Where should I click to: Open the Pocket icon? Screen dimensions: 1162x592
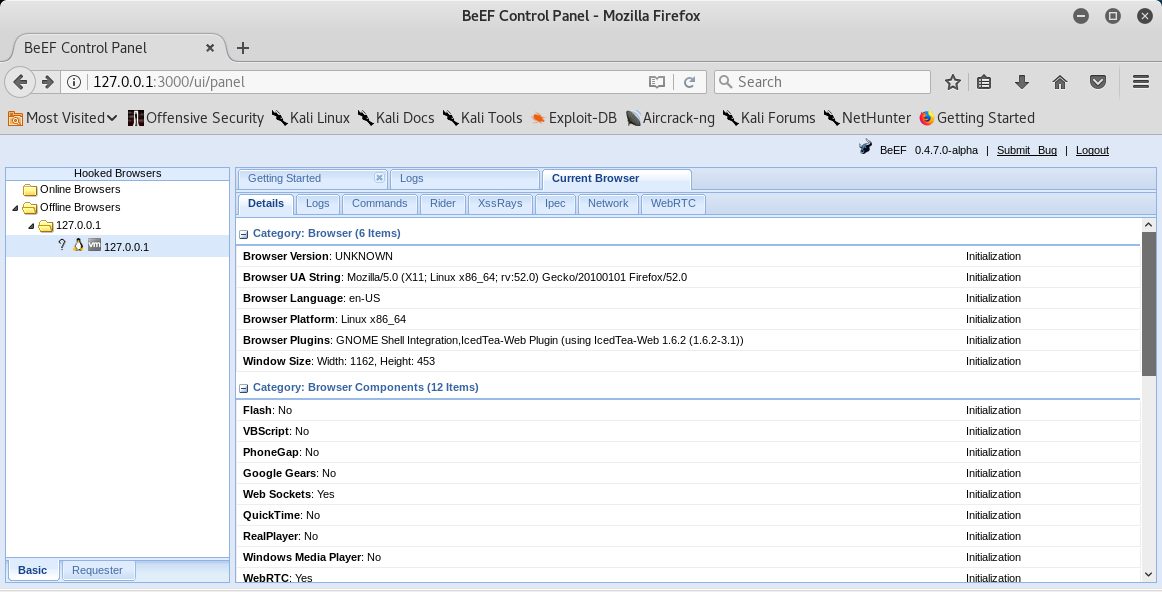1098,82
